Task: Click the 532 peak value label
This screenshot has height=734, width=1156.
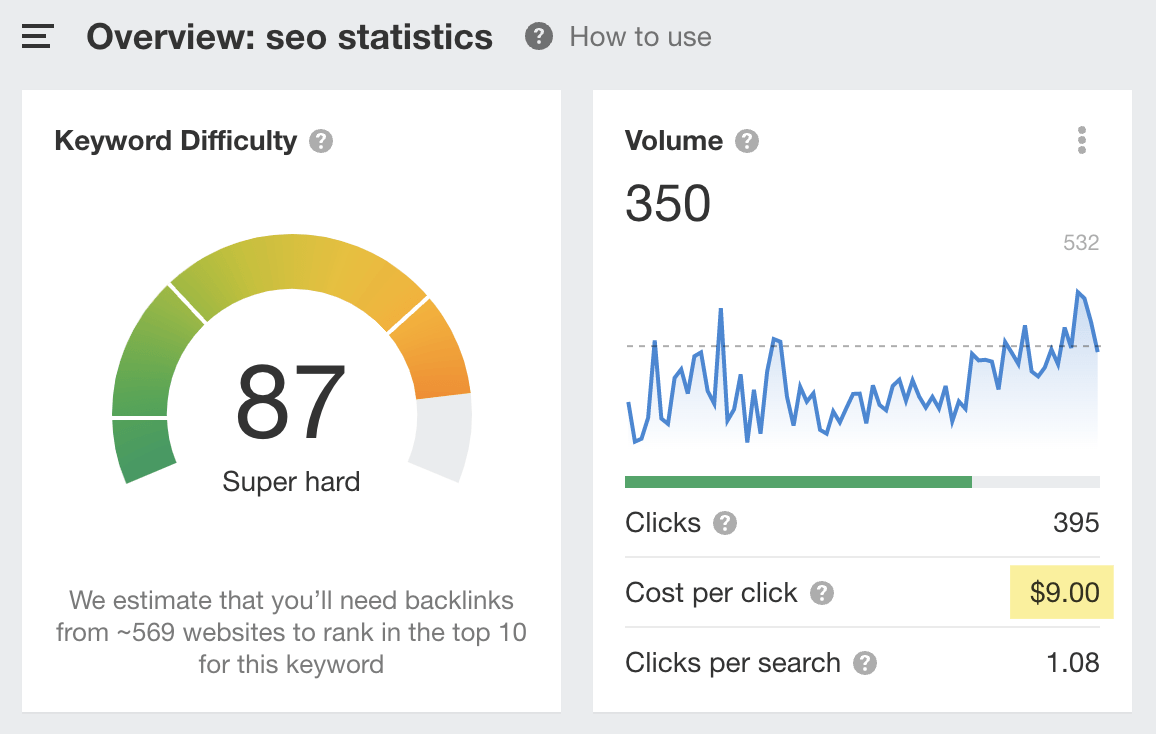Action: point(1080,242)
